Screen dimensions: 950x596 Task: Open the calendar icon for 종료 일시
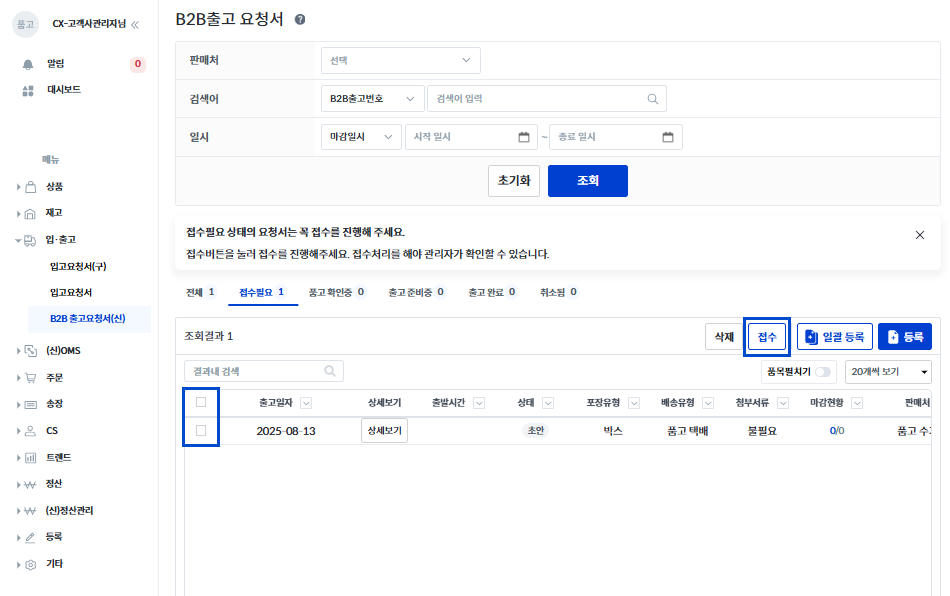[x=668, y=137]
